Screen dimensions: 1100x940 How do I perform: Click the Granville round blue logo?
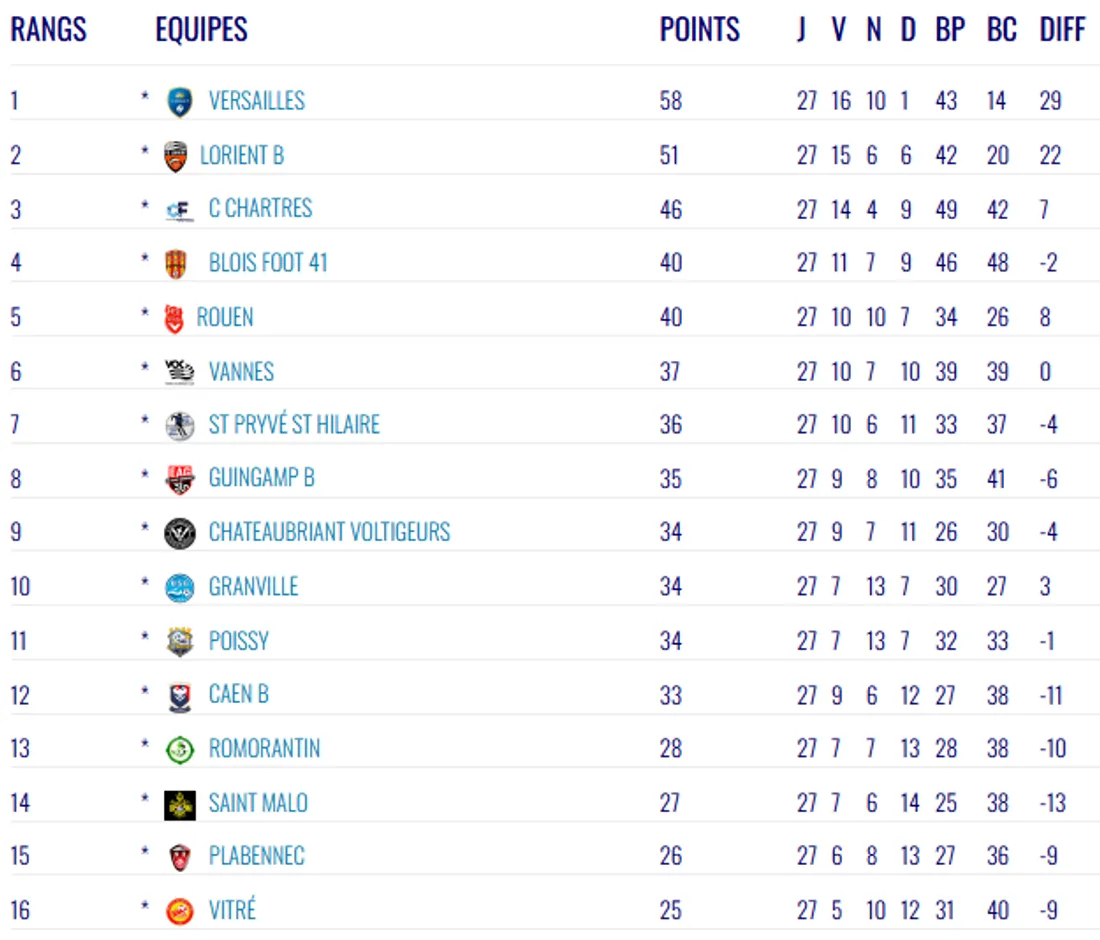pos(180,587)
